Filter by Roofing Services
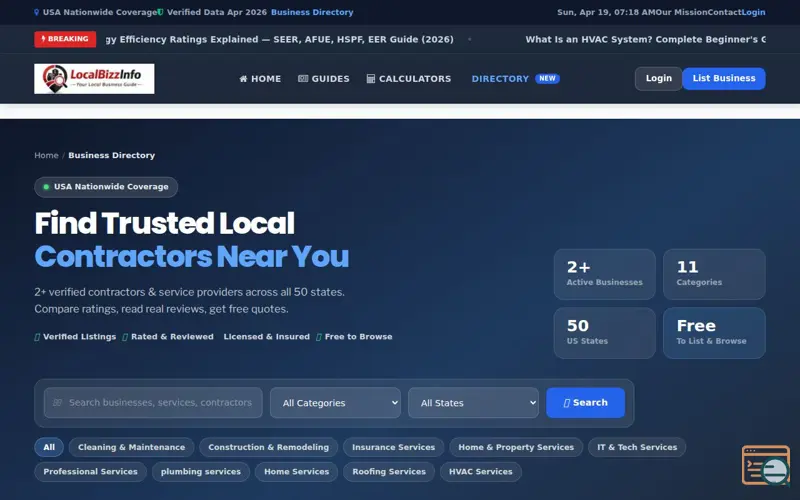This screenshot has width=800, height=500. click(x=389, y=472)
